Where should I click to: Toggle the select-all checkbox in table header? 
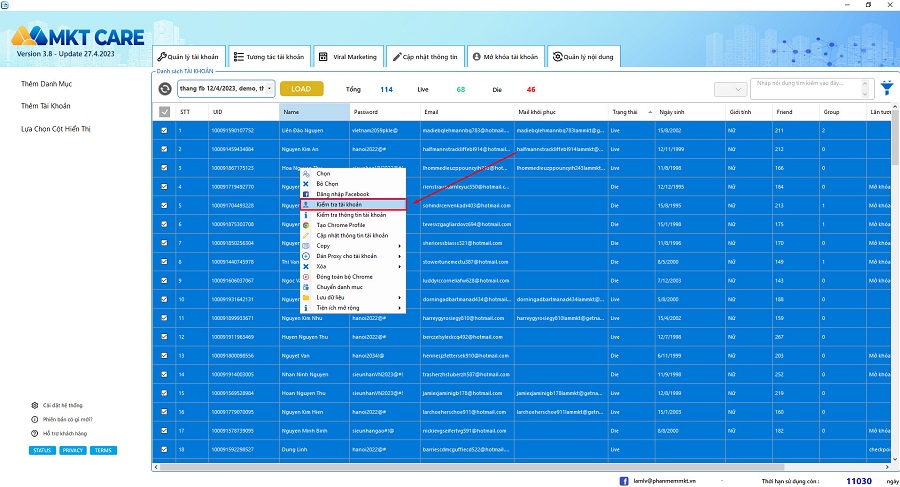coord(165,112)
